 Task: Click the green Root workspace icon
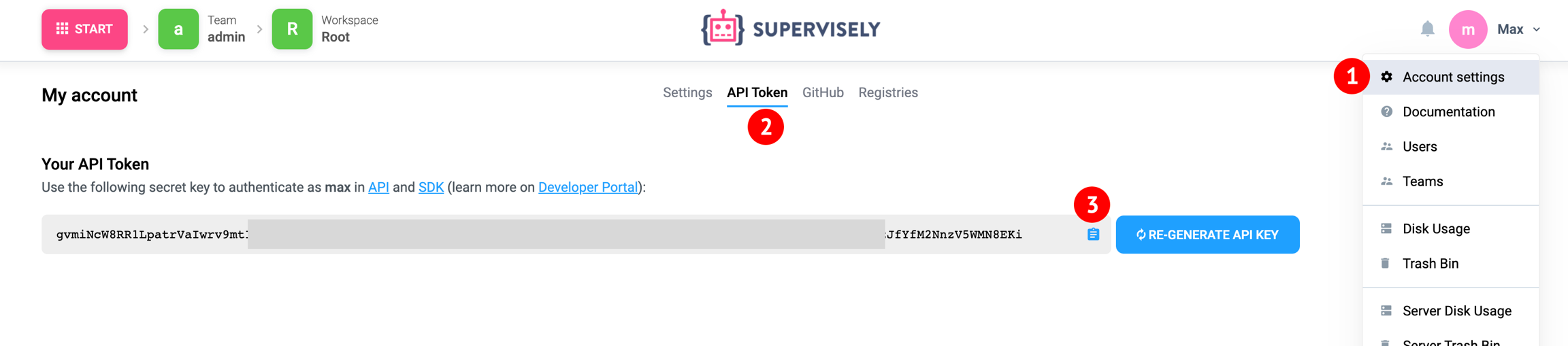(x=292, y=29)
